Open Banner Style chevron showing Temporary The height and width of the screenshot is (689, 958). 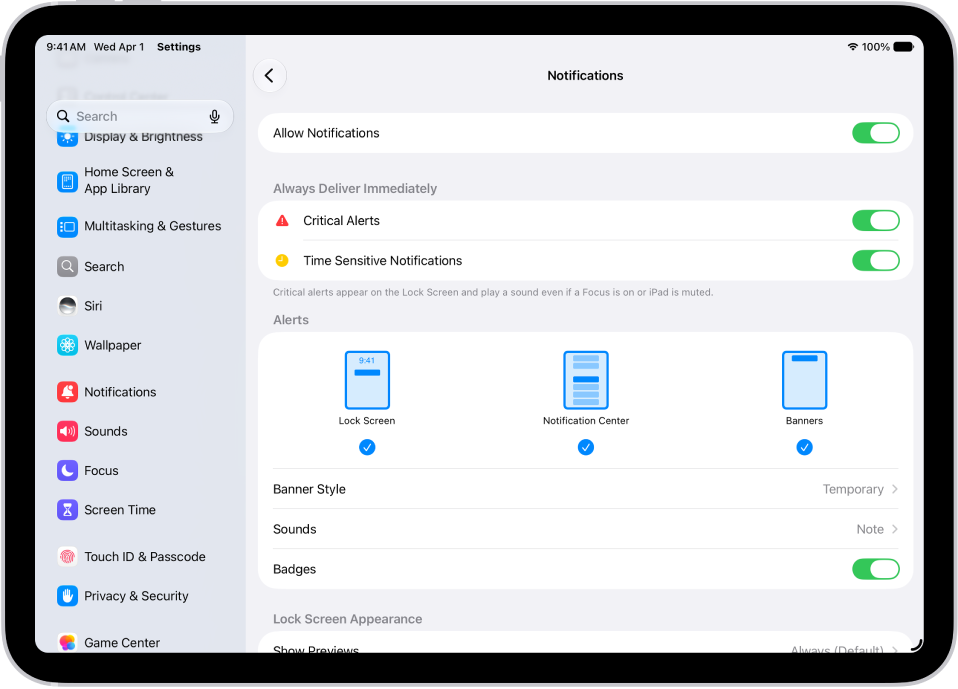[894, 489]
